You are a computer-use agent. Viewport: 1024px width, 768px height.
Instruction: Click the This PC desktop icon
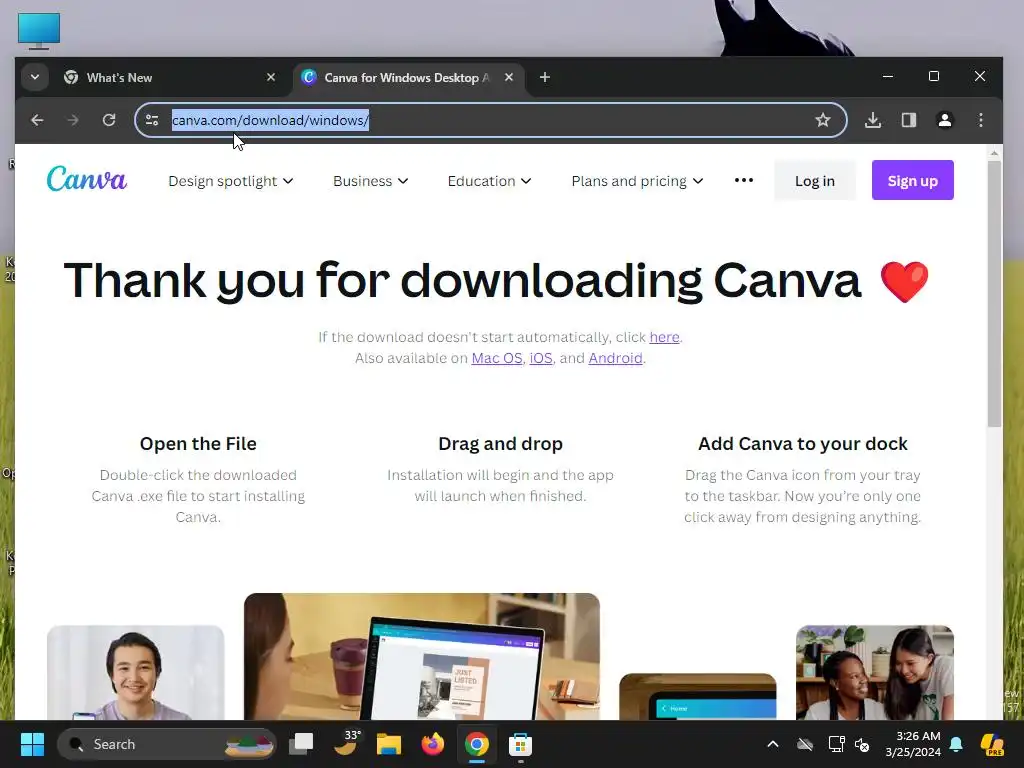pyautogui.click(x=39, y=30)
